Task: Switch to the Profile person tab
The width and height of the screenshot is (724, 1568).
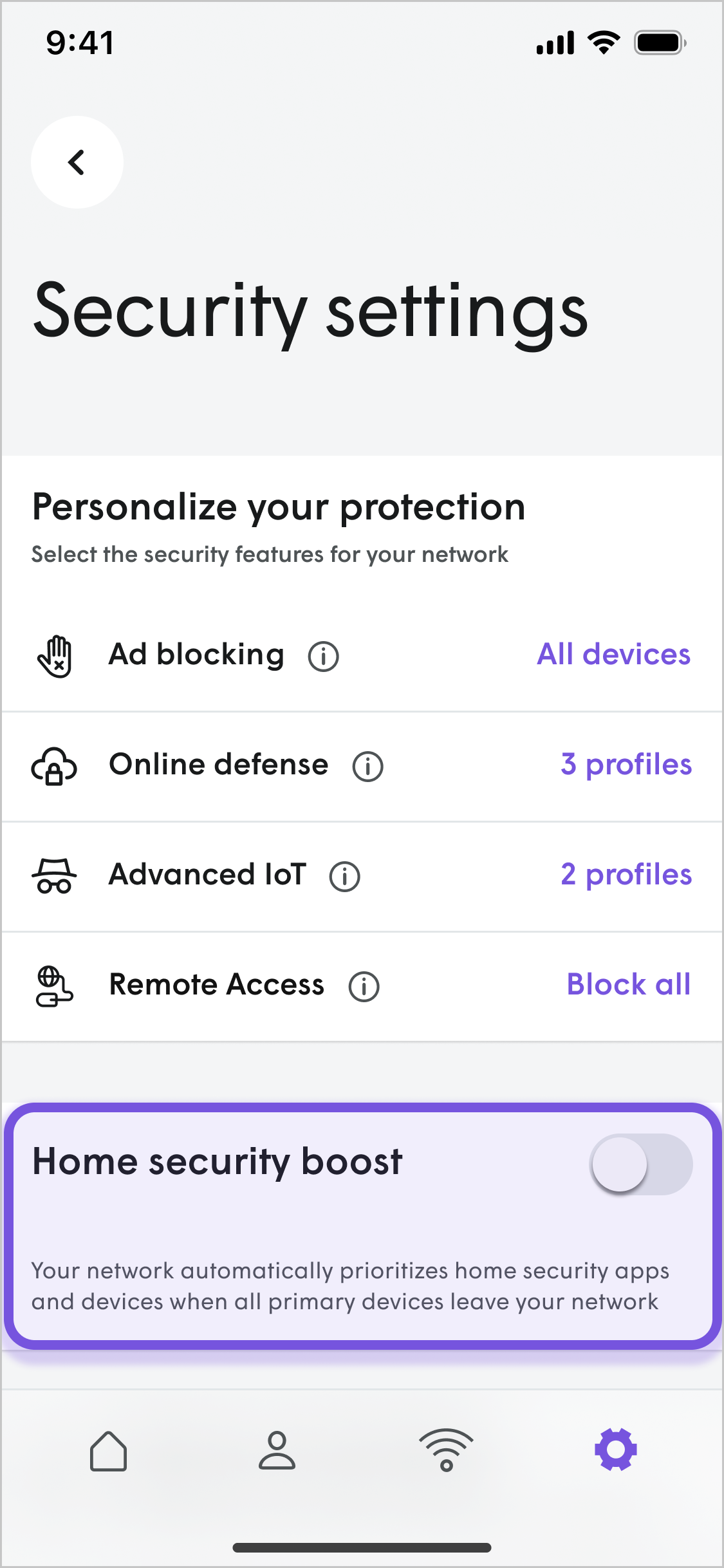Action: click(277, 1451)
